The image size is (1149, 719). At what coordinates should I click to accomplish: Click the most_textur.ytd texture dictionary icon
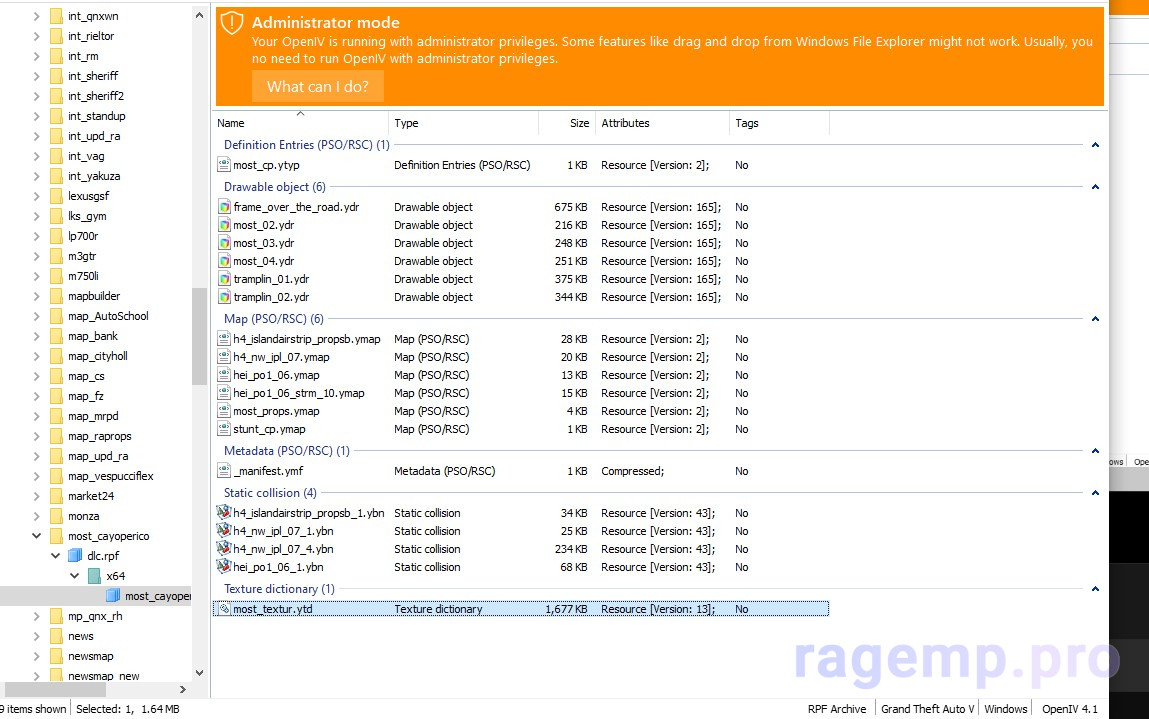[x=224, y=609]
